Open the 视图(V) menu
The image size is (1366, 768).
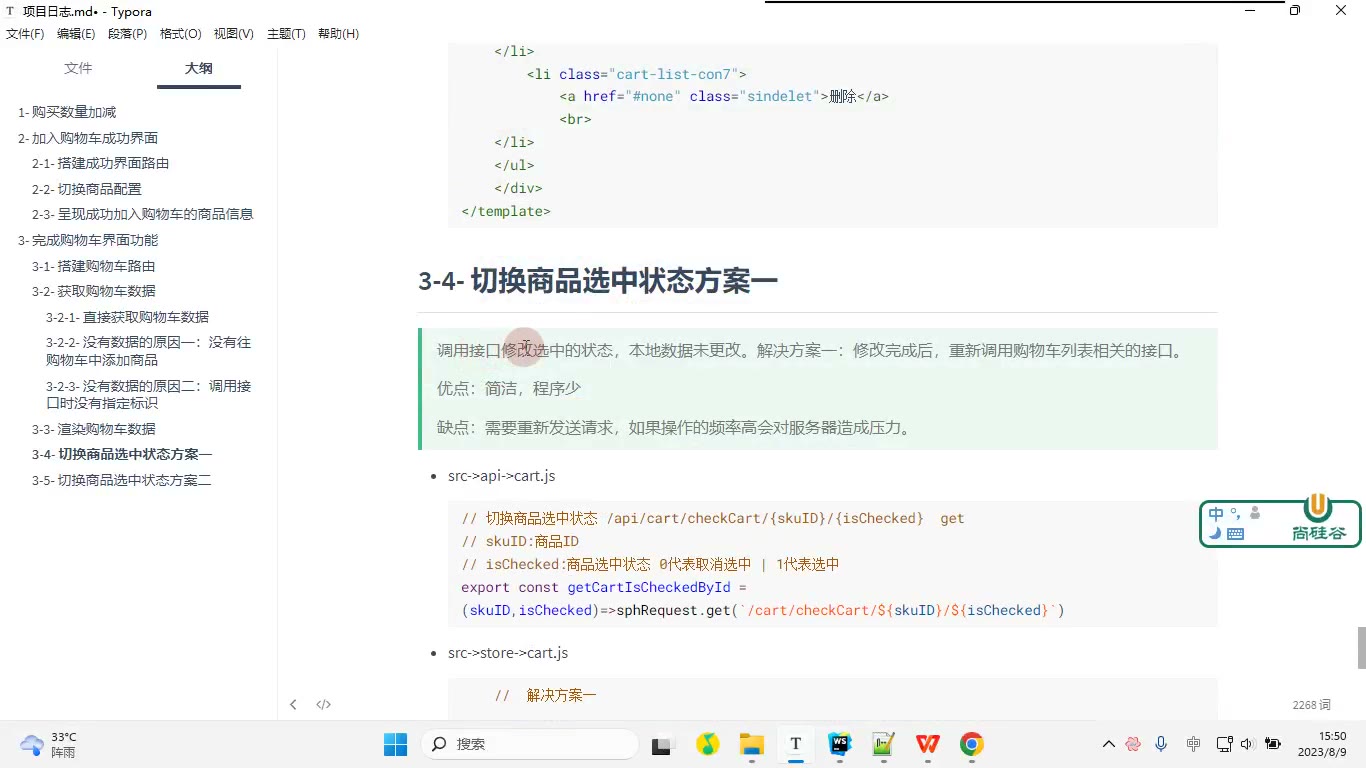pyautogui.click(x=234, y=34)
